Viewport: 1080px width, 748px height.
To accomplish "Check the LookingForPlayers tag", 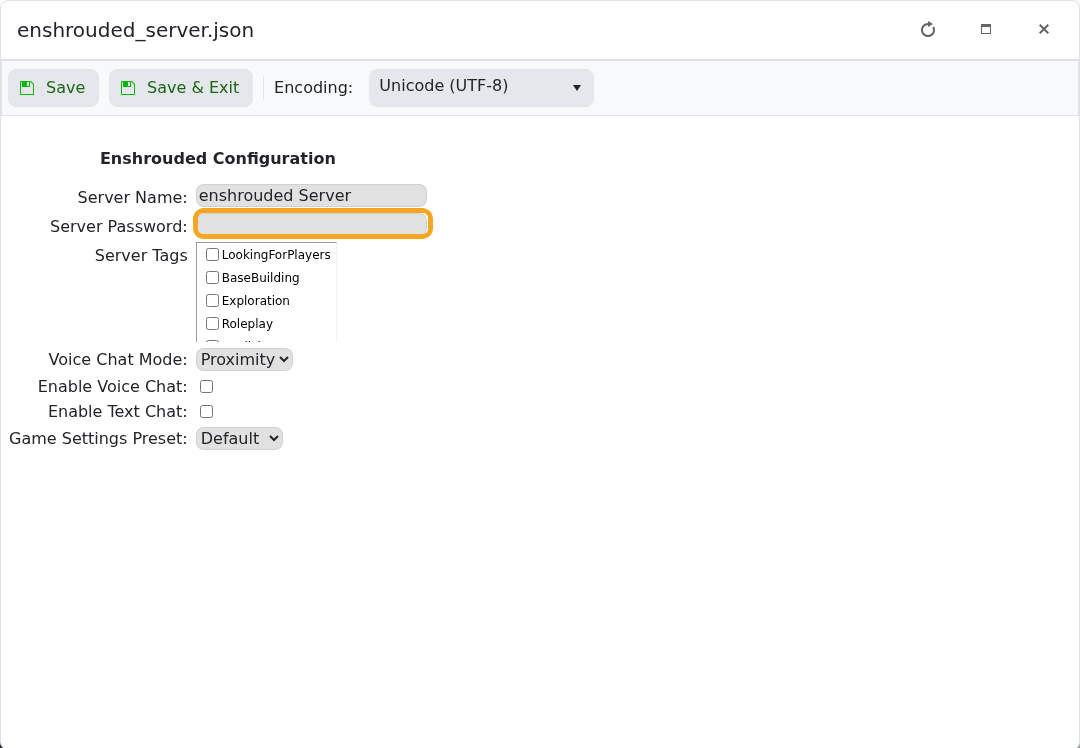I will pos(212,255).
